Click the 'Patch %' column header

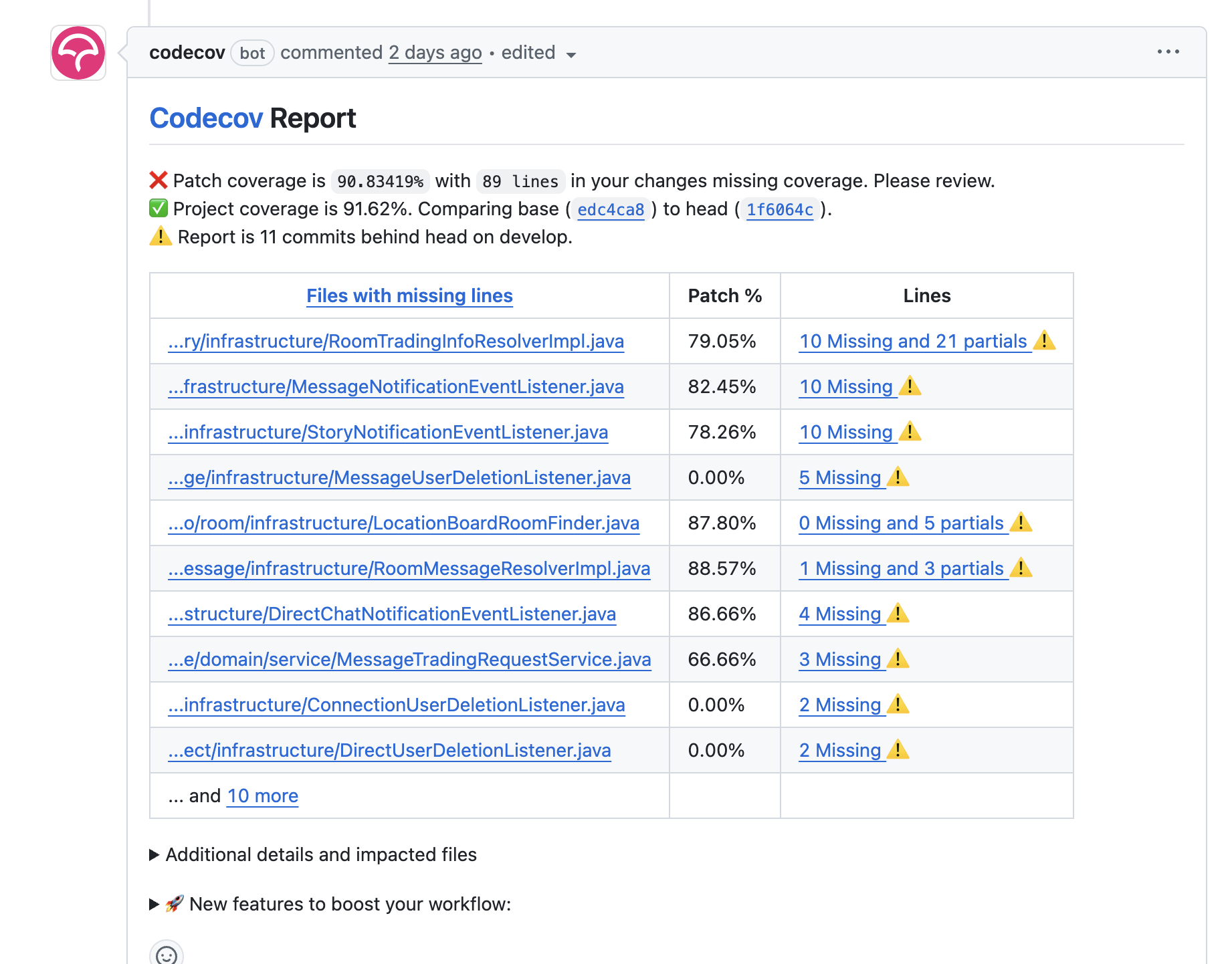[725, 295]
